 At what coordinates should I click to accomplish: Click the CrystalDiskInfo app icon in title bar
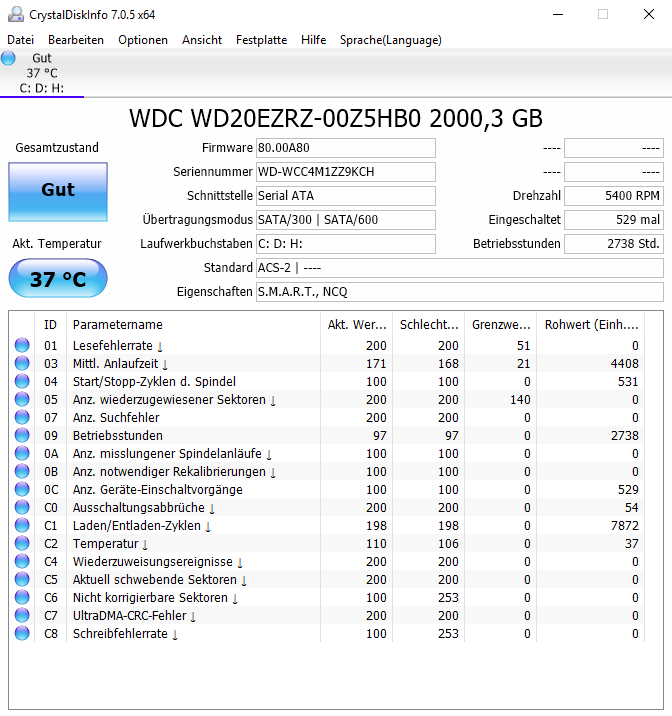coord(16,15)
